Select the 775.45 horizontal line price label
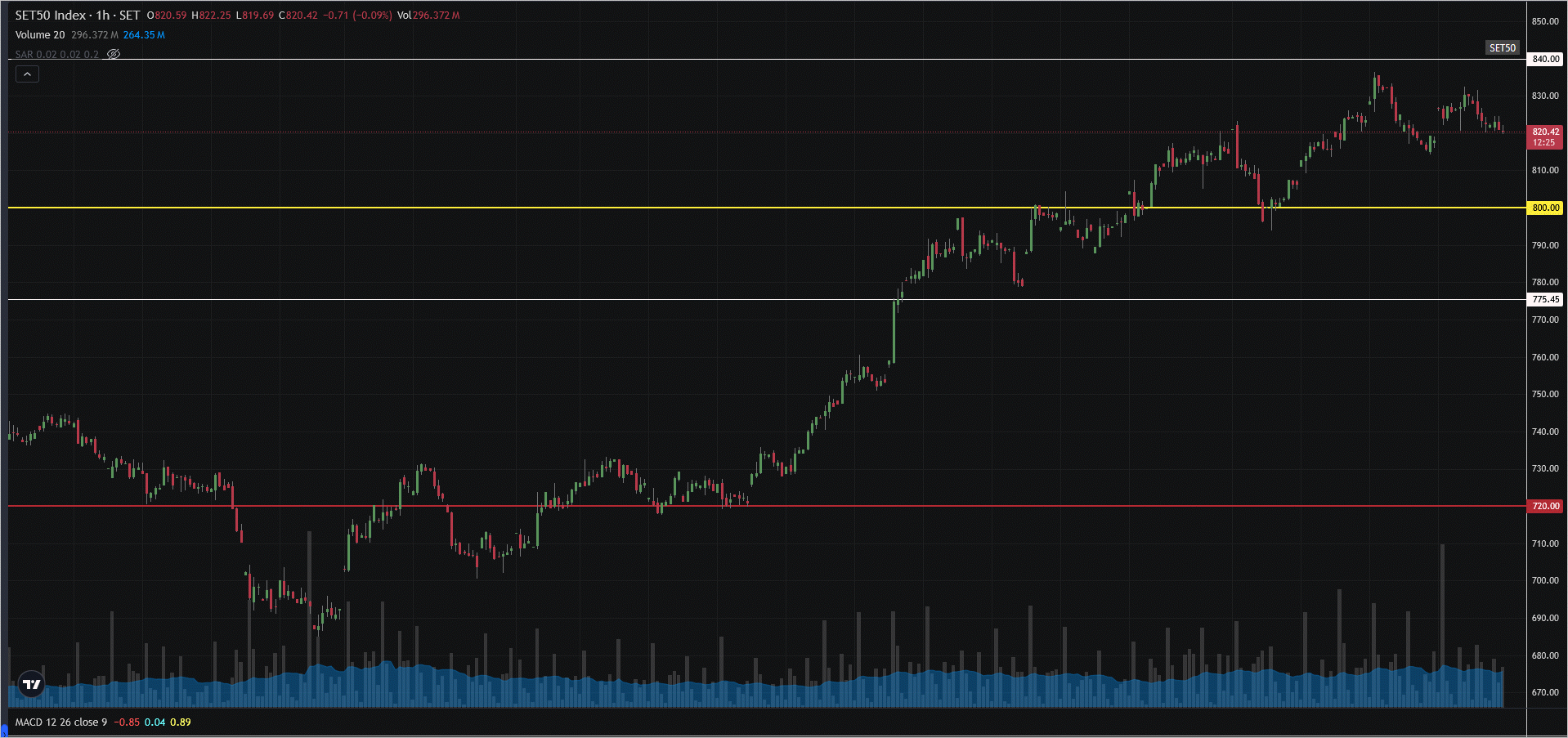The width and height of the screenshot is (1568, 738). [1545, 299]
